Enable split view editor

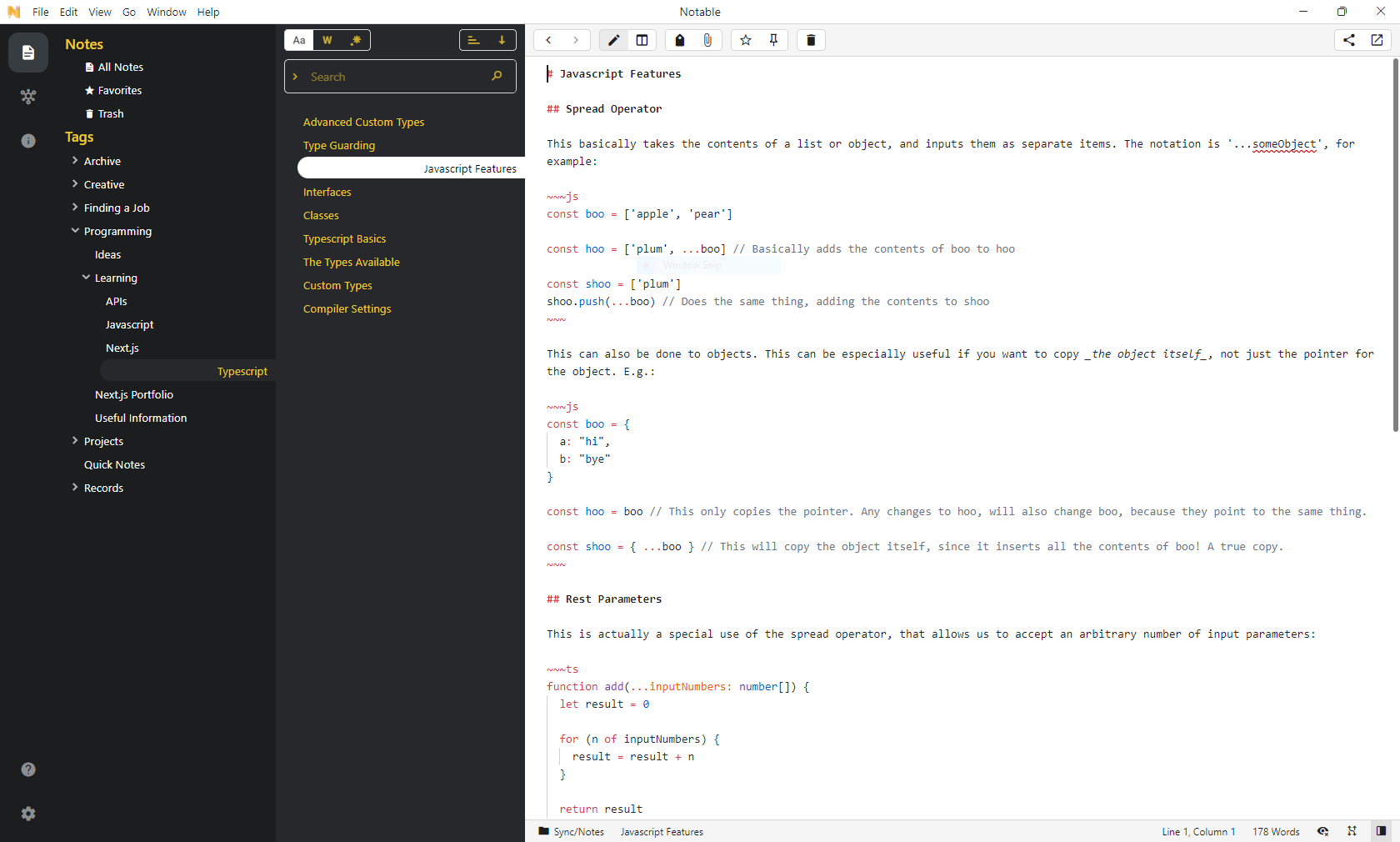pos(642,40)
